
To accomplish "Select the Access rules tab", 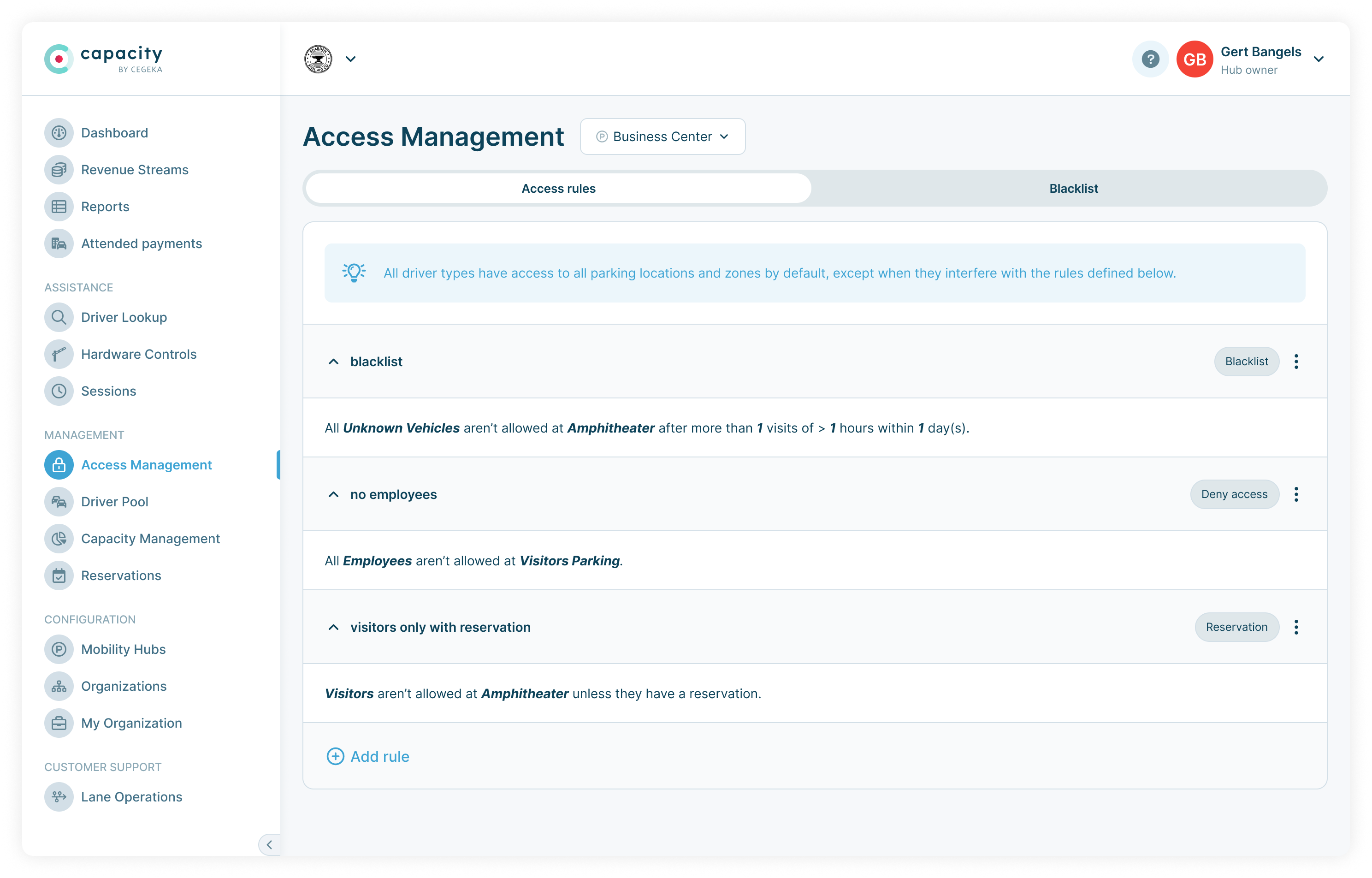I will pos(558,189).
